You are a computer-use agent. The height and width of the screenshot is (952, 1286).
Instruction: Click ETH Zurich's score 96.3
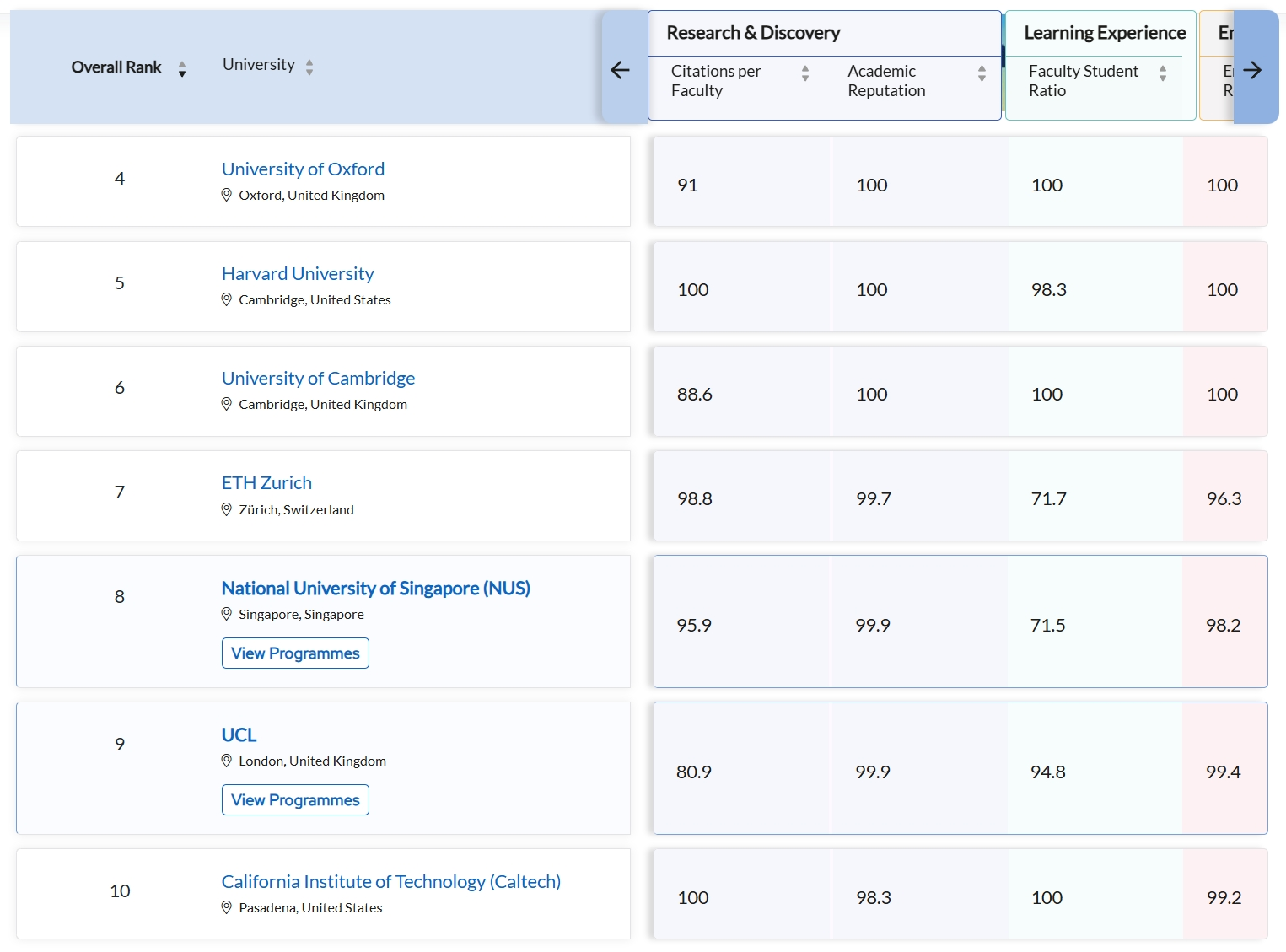(1224, 499)
